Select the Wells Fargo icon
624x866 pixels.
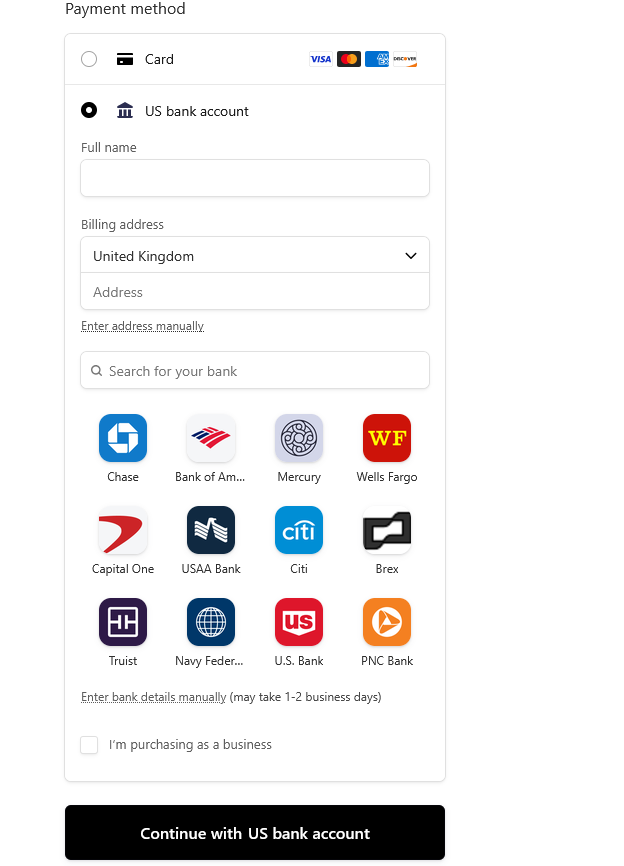click(387, 438)
